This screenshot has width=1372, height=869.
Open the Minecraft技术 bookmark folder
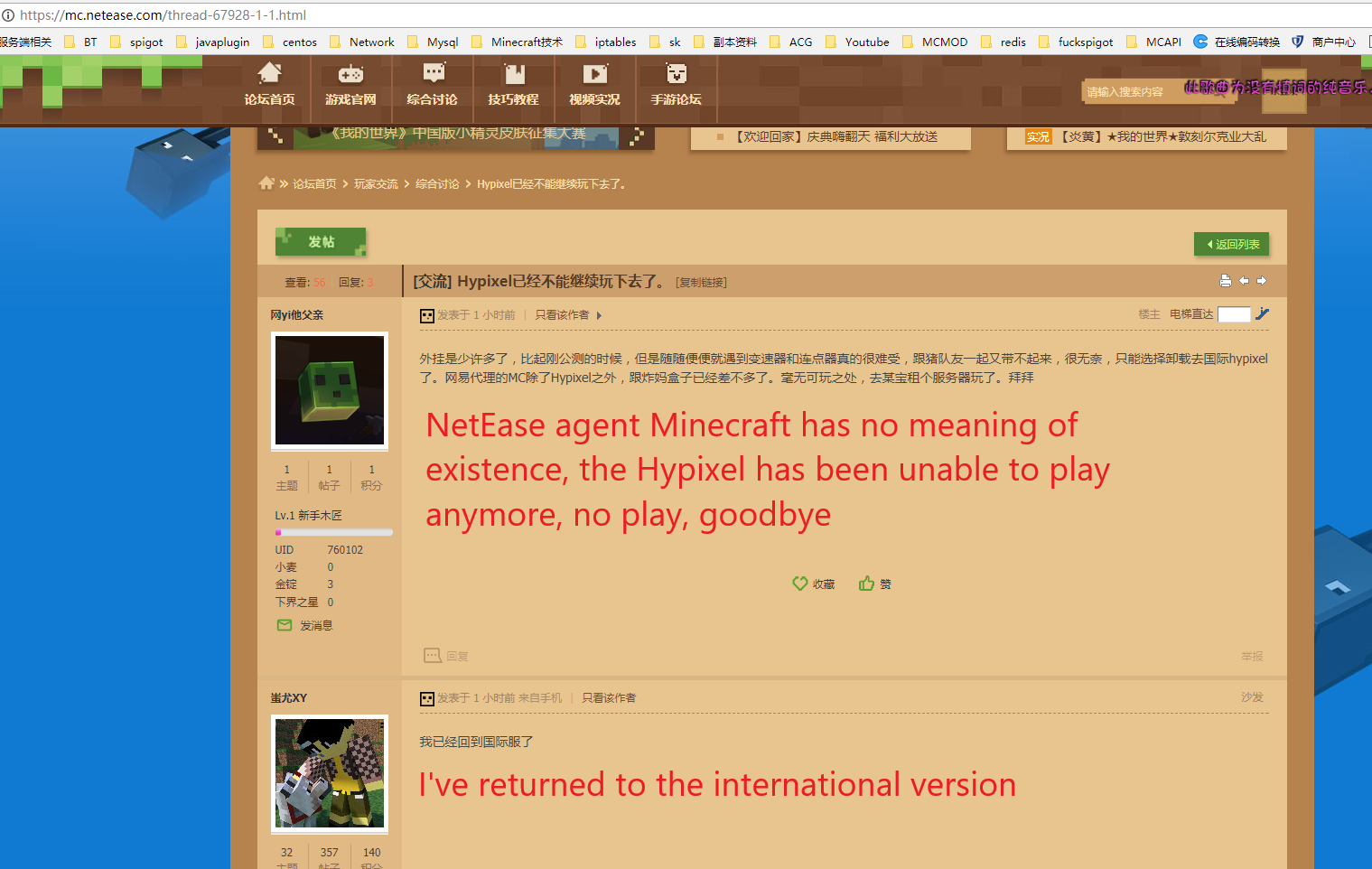(517, 42)
